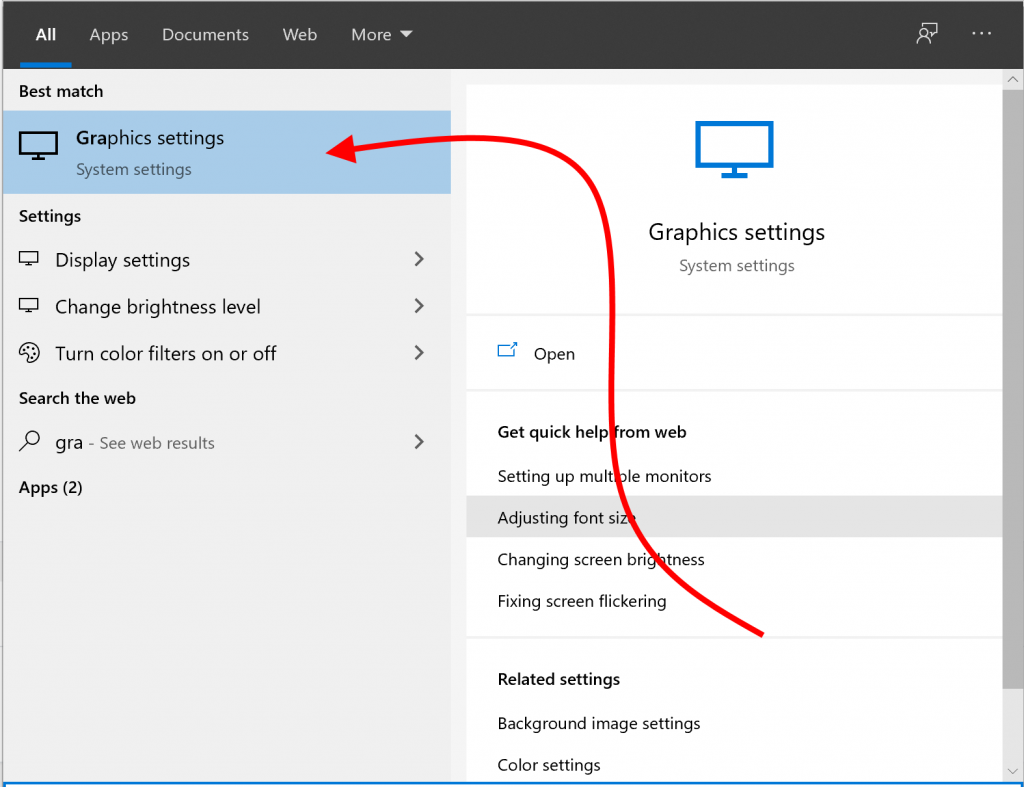Image resolution: width=1024 pixels, height=787 pixels.
Task: Click the preview pane scrollbar thumb
Action: click(1013, 389)
